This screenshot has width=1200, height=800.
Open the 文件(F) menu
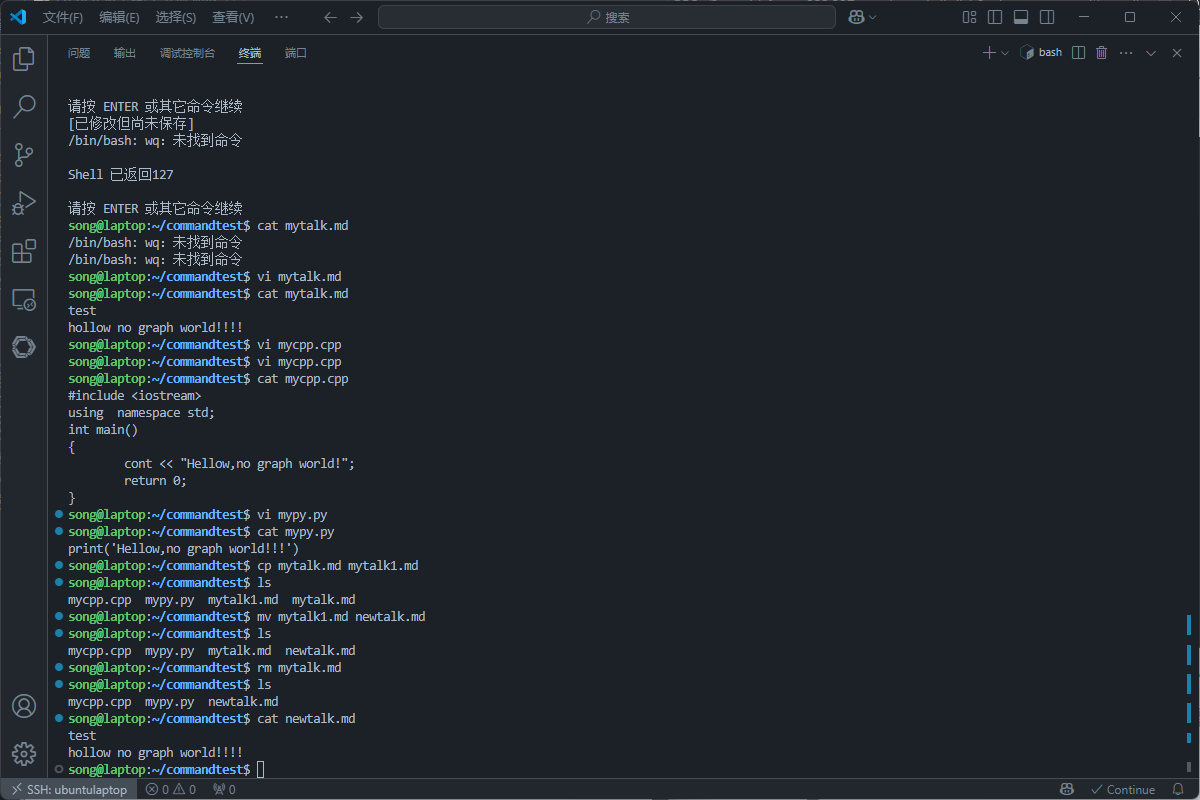[x=63, y=17]
